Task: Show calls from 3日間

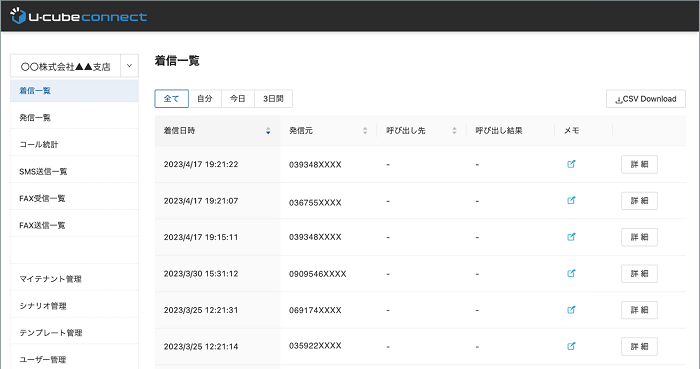Action: (x=273, y=99)
